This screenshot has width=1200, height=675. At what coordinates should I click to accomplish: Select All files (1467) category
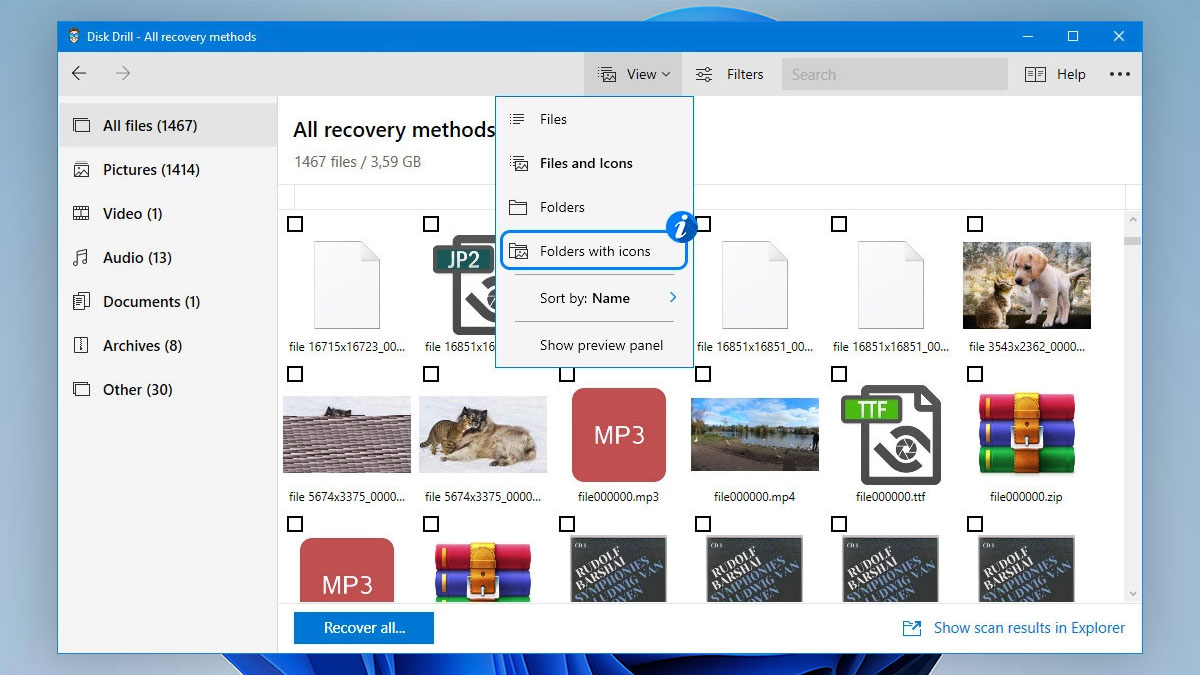tap(167, 126)
